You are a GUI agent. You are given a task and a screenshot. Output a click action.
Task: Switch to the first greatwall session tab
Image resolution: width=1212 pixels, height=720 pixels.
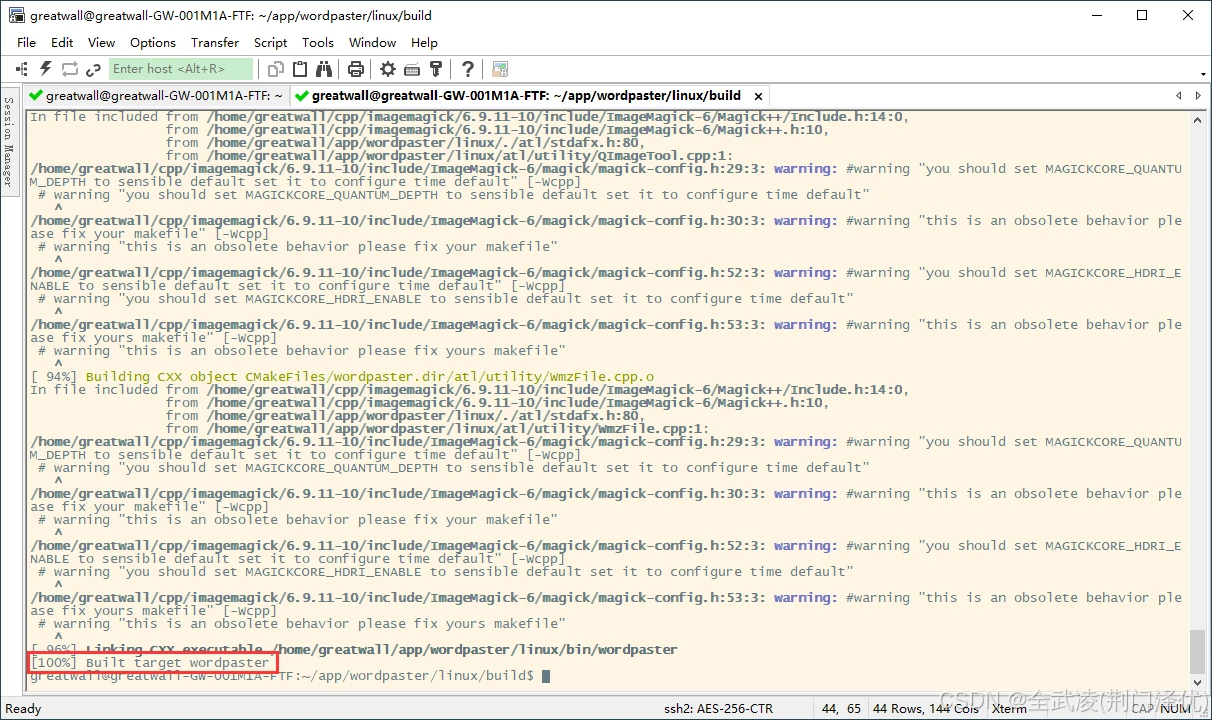pos(157,96)
